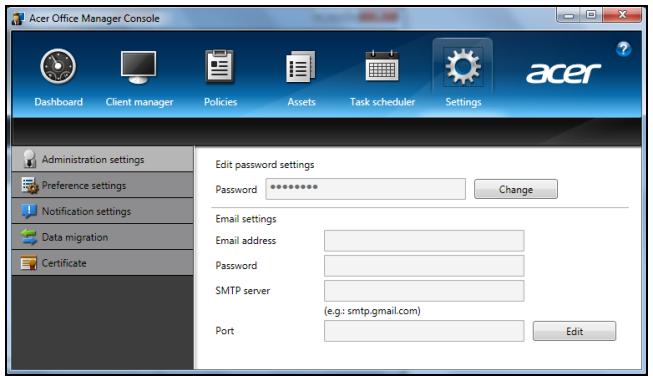Screen dimensions: 653x376
Task: Click the Preference settings gear-list icon
Action: point(30,185)
